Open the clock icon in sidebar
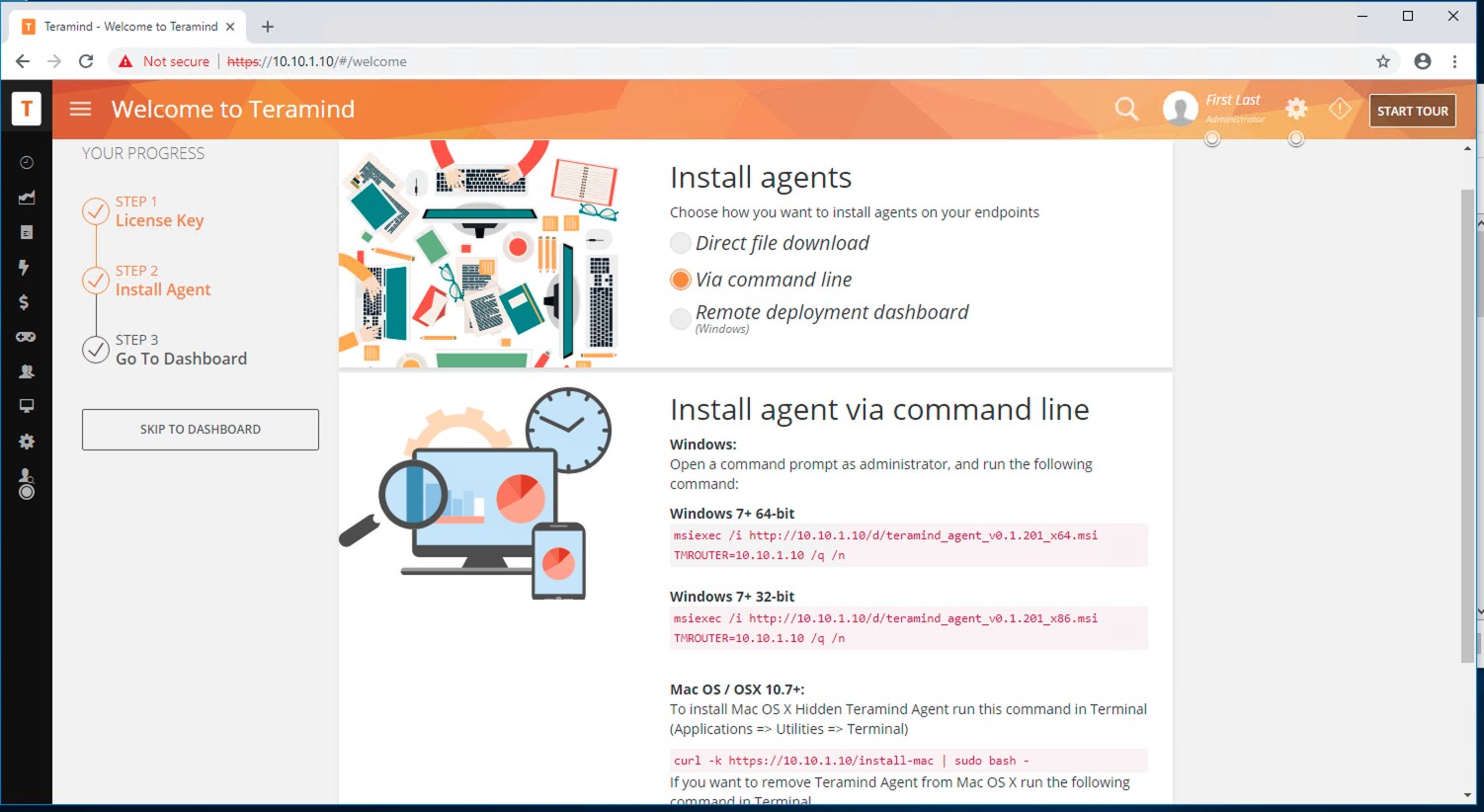 pos(27,163)
